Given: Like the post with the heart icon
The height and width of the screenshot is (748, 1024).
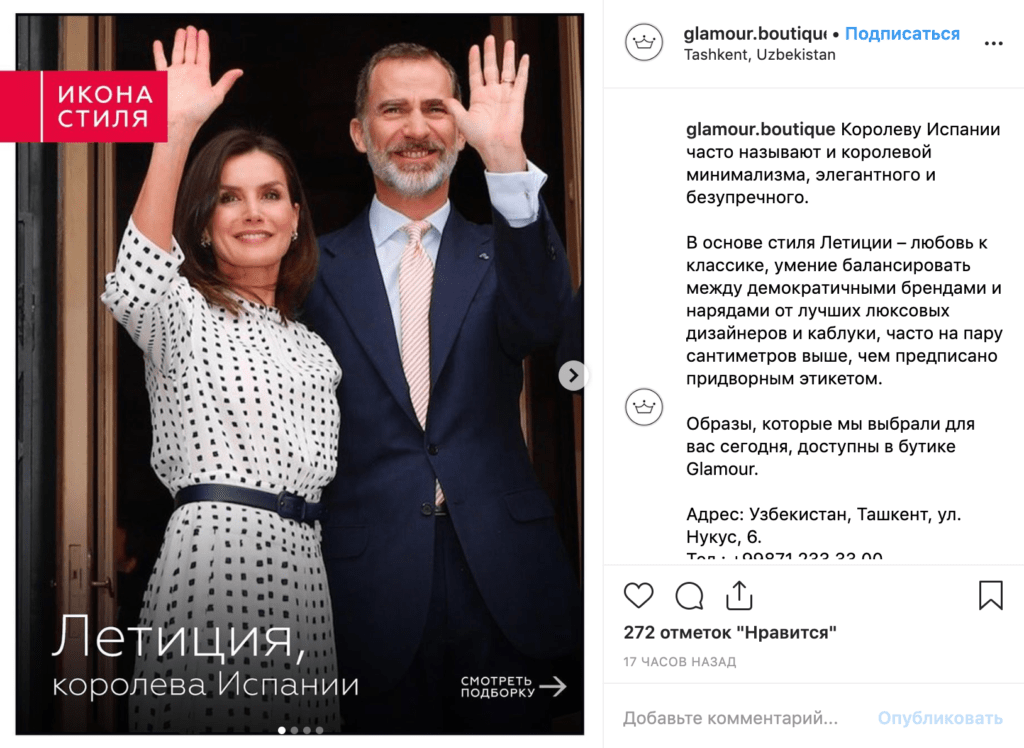Looking at the screenshot, I should click(638, 595).
